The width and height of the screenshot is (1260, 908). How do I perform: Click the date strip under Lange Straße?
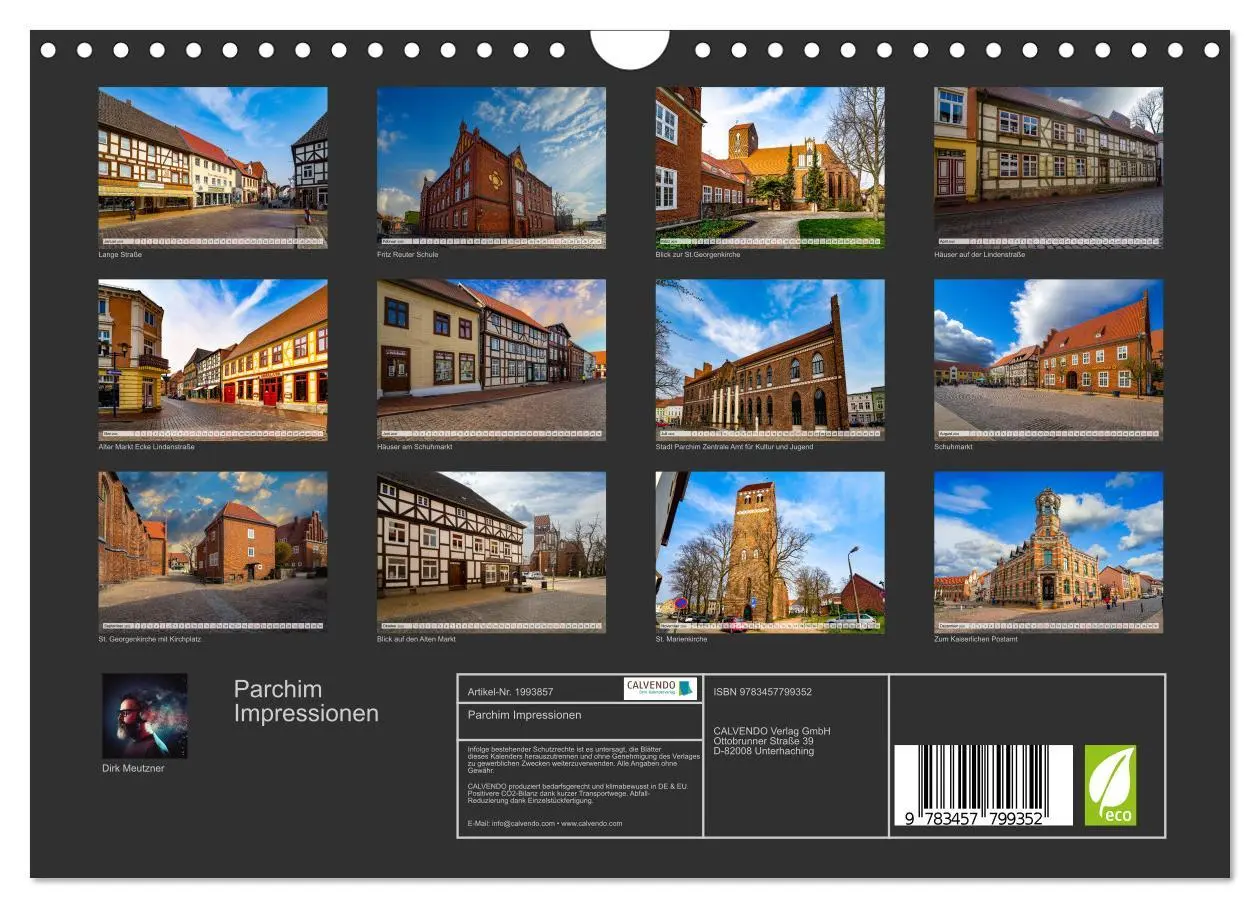[211, 239]
